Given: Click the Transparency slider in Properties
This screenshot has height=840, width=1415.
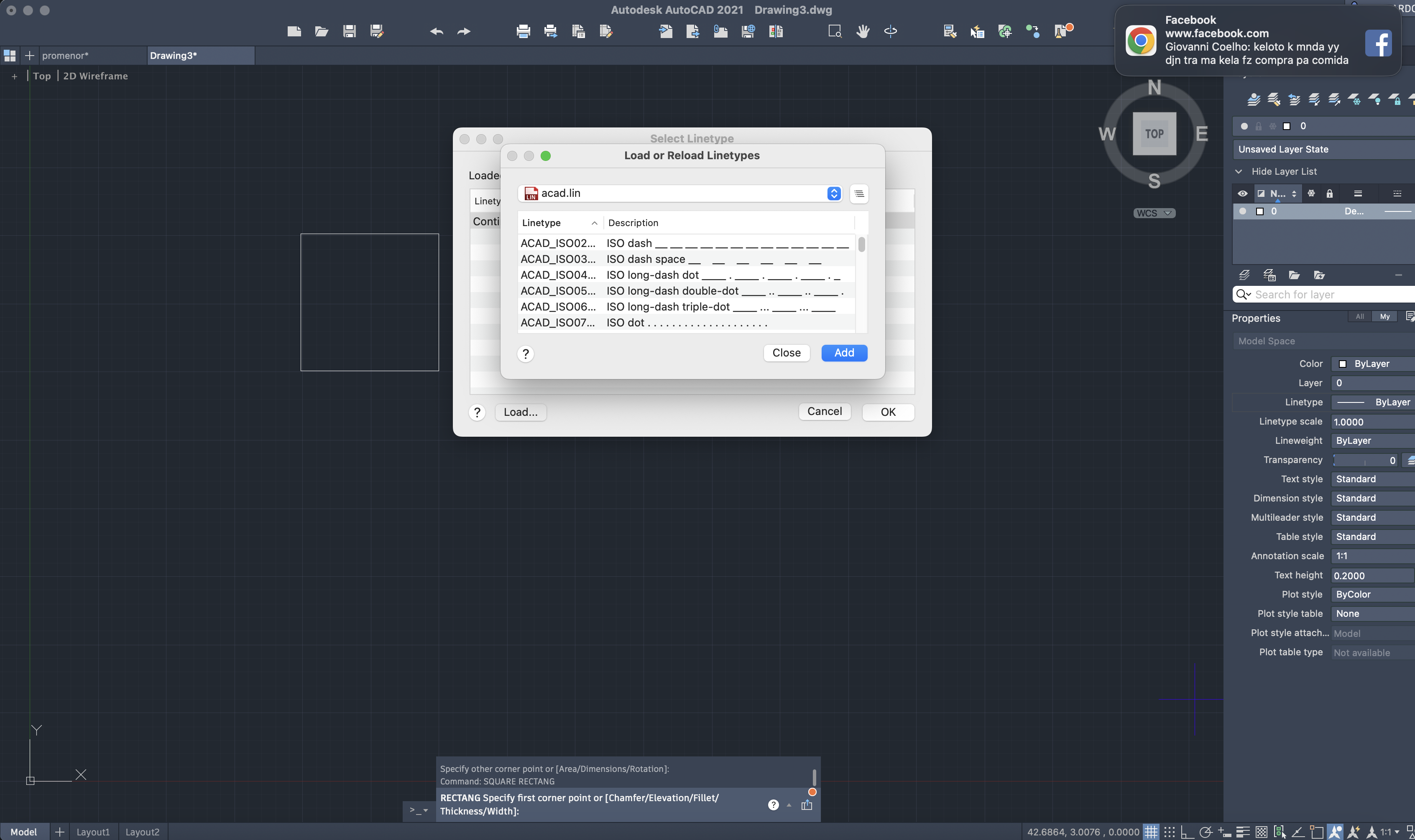Looking at the screenshot, I should click(1364, 460).
